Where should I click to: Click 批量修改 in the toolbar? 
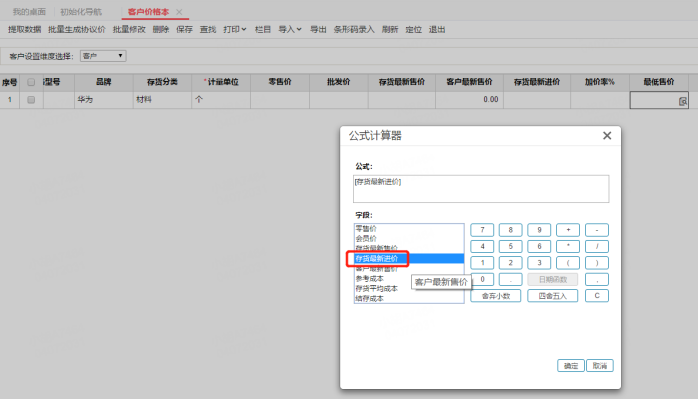pos(129,29)
